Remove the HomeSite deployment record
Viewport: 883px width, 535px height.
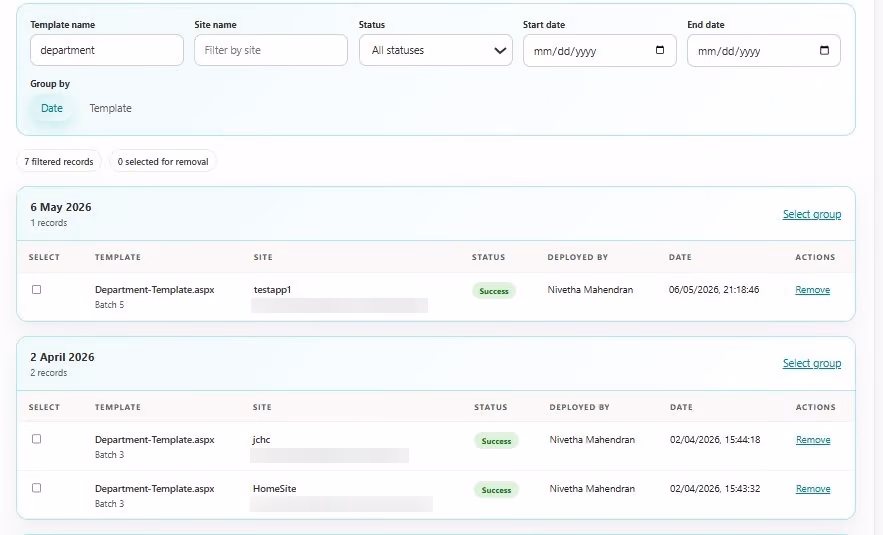point(813,488)
